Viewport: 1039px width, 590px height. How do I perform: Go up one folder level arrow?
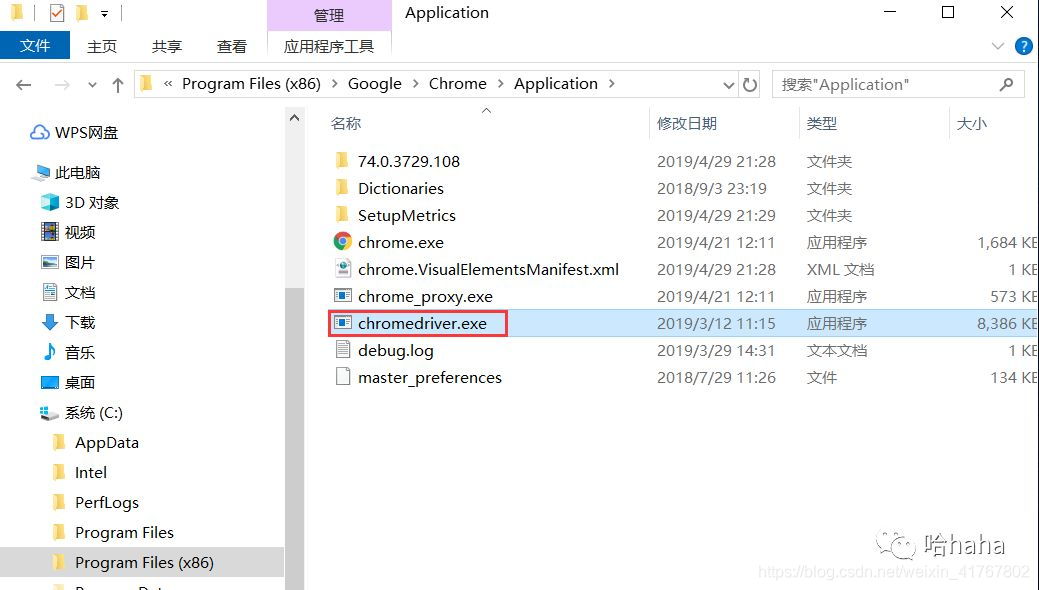click(x=118, y=85)
